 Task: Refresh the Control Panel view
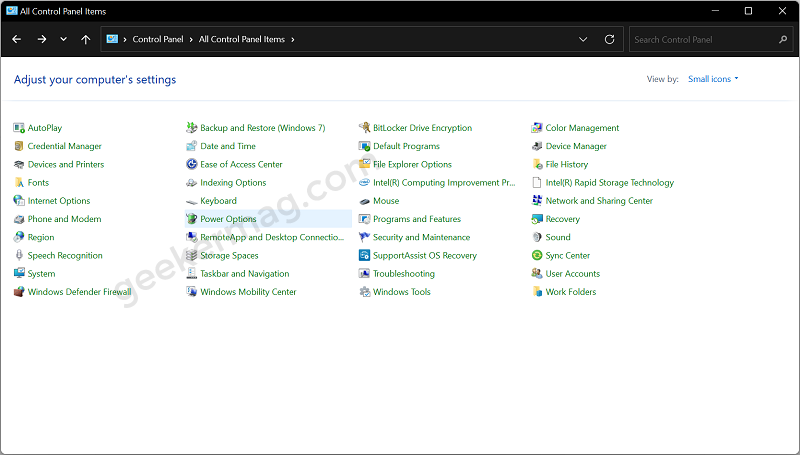coord(609,39)
